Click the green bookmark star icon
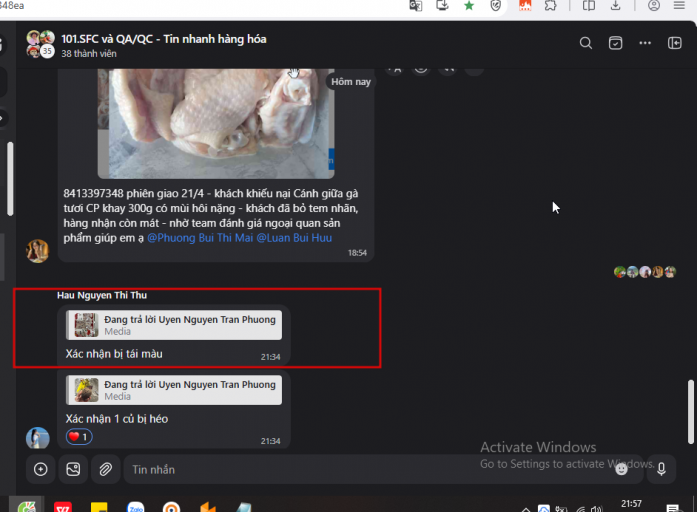The width and height of the screenshot is (697, 512). 469,6
